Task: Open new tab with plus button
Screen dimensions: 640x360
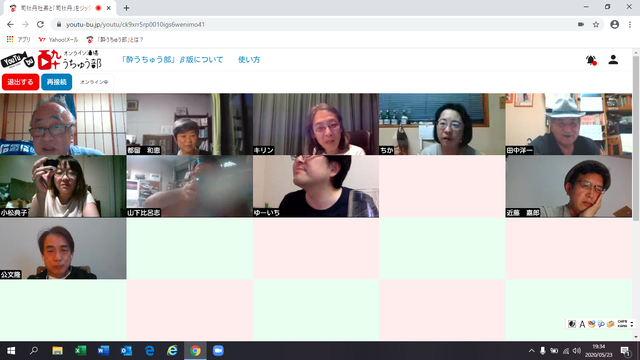Action: (126, 8)
